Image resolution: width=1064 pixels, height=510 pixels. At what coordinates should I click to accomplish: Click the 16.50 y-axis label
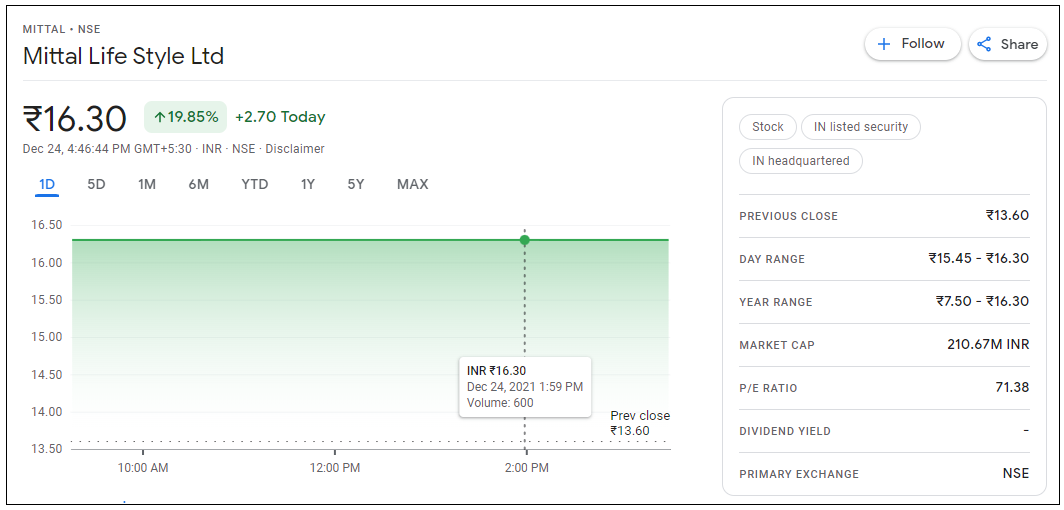pyautogui.click(x=47, y=225)
